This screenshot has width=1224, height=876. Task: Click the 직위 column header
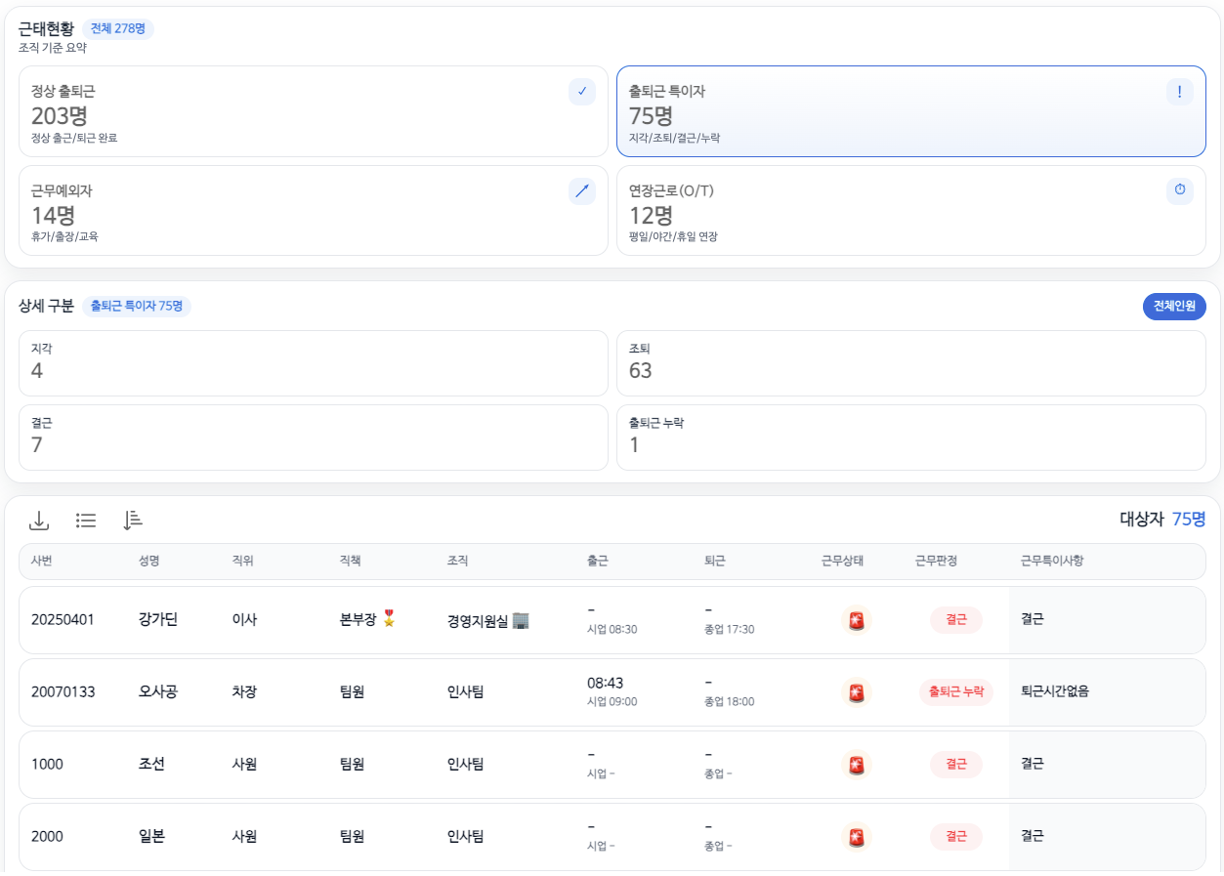[243, 561]
